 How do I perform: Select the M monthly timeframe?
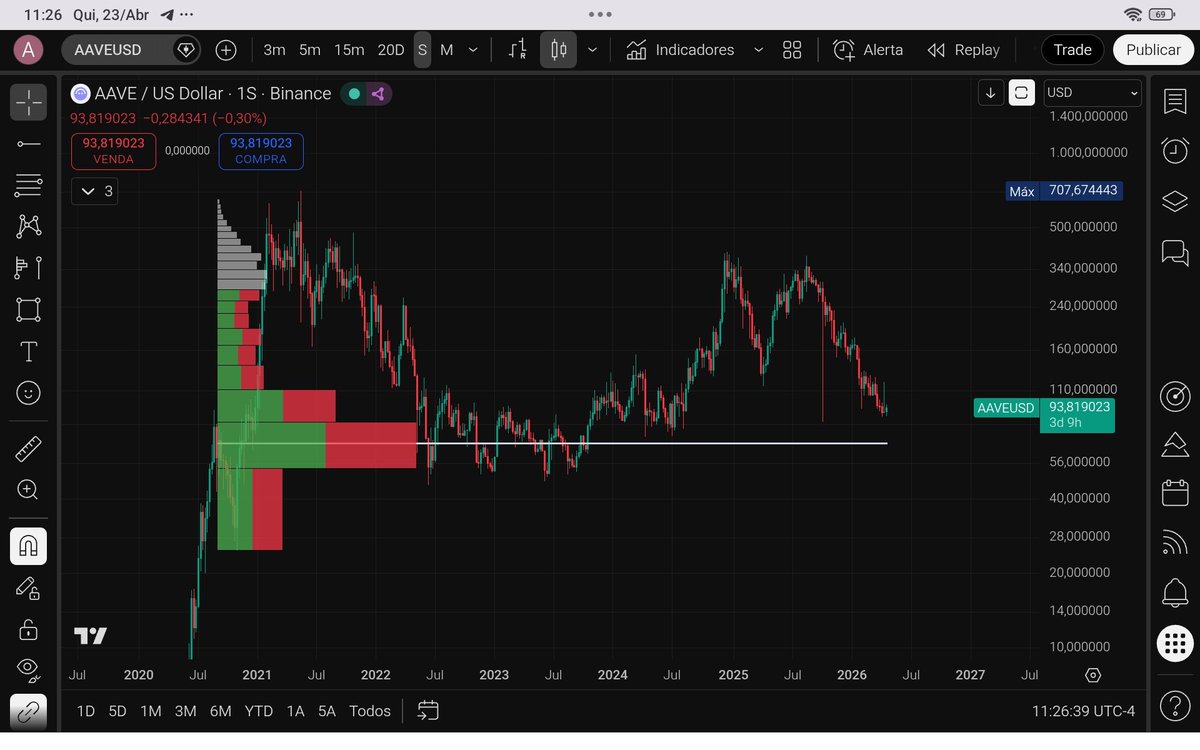[x=446, y=50]
